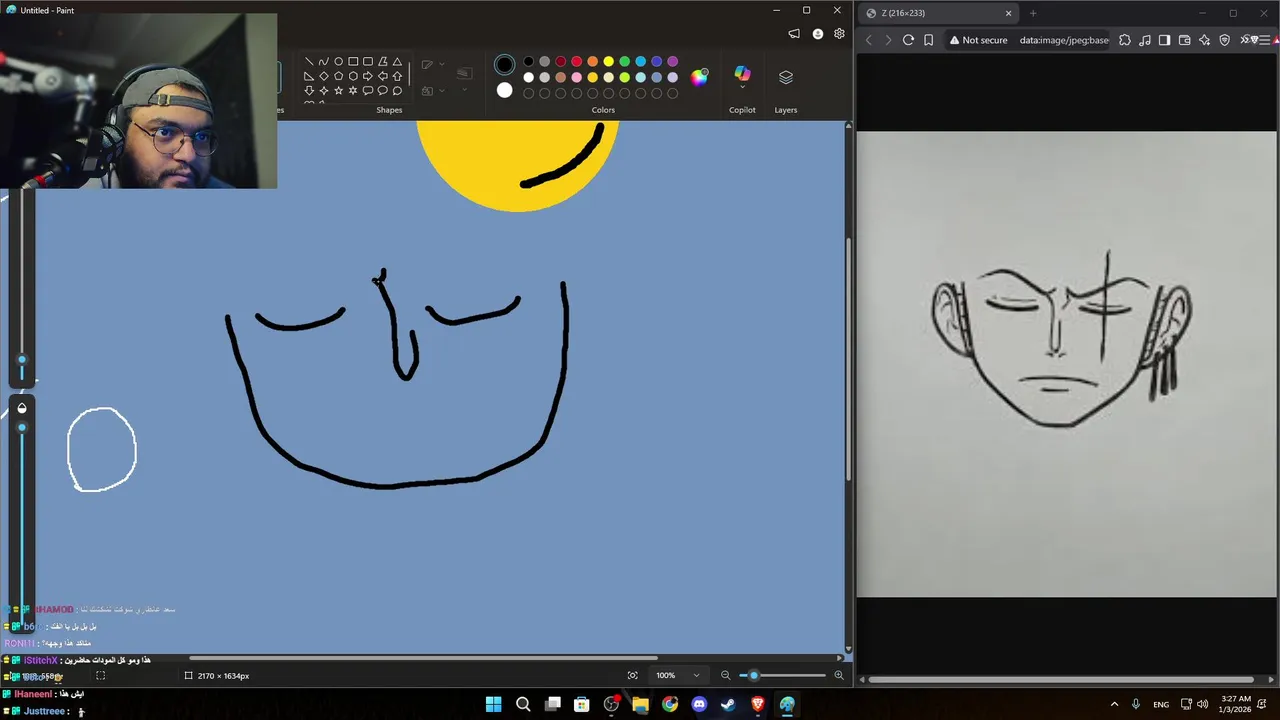Open zoom percentage dropdown arrow
The height and width of the screenshot is (720, 1280).
697,675
